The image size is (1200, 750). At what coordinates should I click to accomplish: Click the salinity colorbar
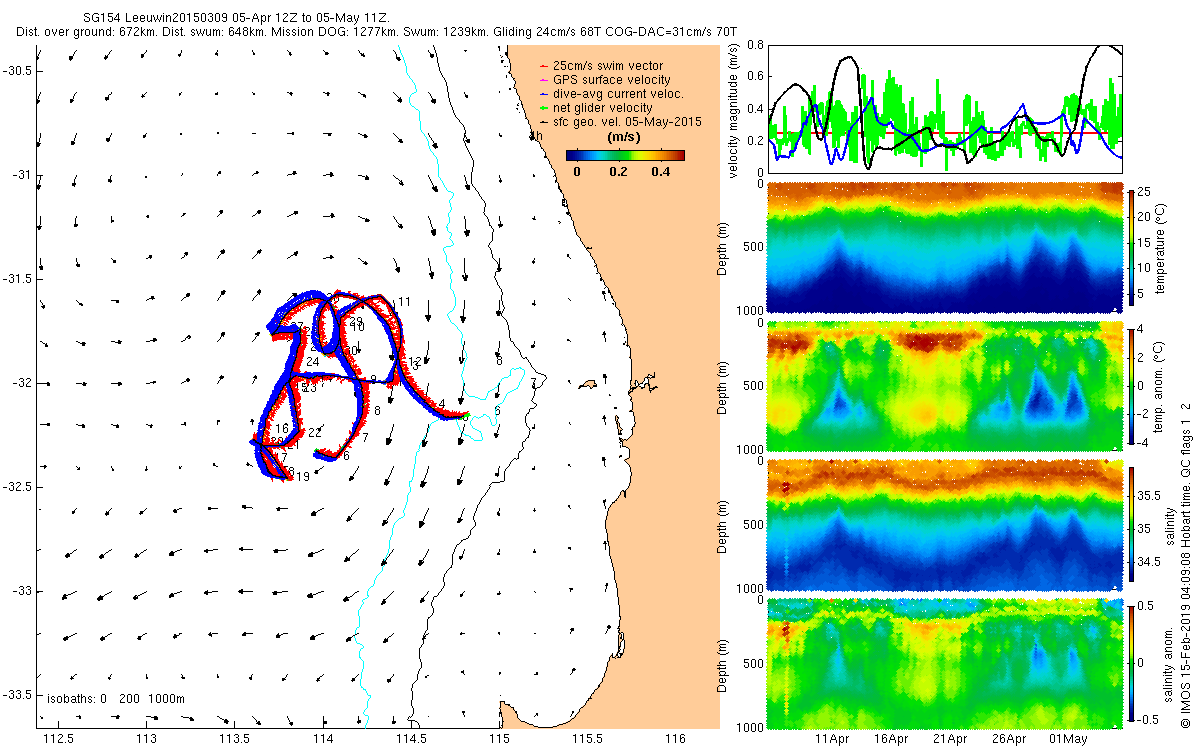click(1132, 524)
